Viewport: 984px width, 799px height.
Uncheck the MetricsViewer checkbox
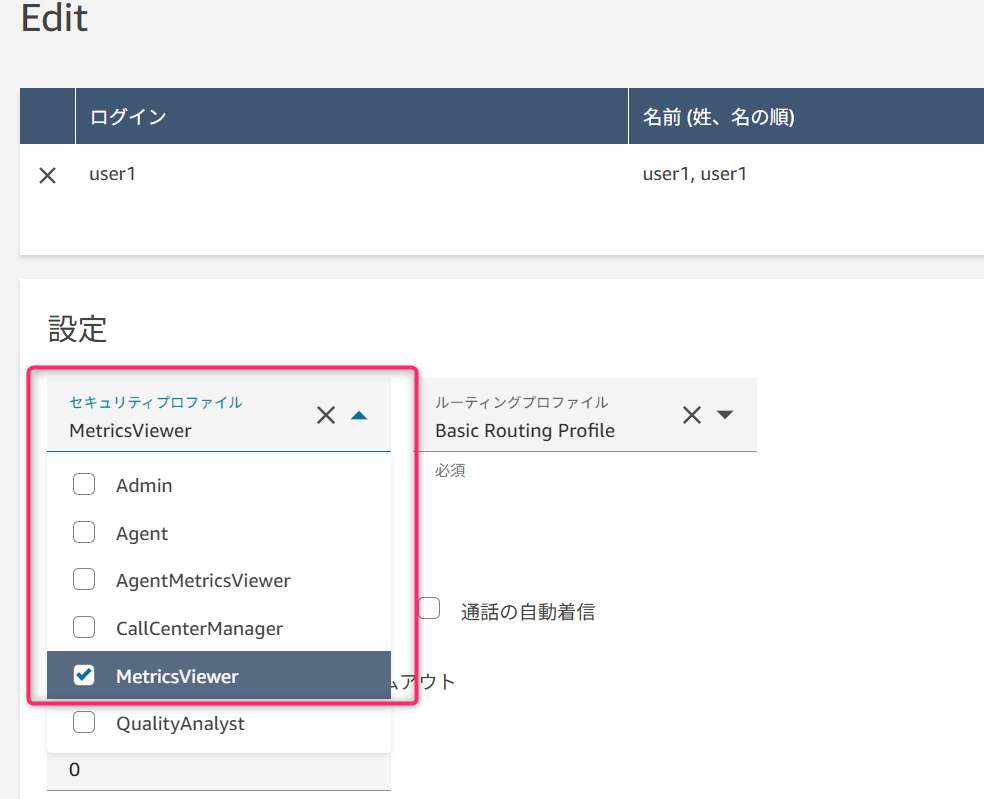pyautogui.click(x=84, y=675)
